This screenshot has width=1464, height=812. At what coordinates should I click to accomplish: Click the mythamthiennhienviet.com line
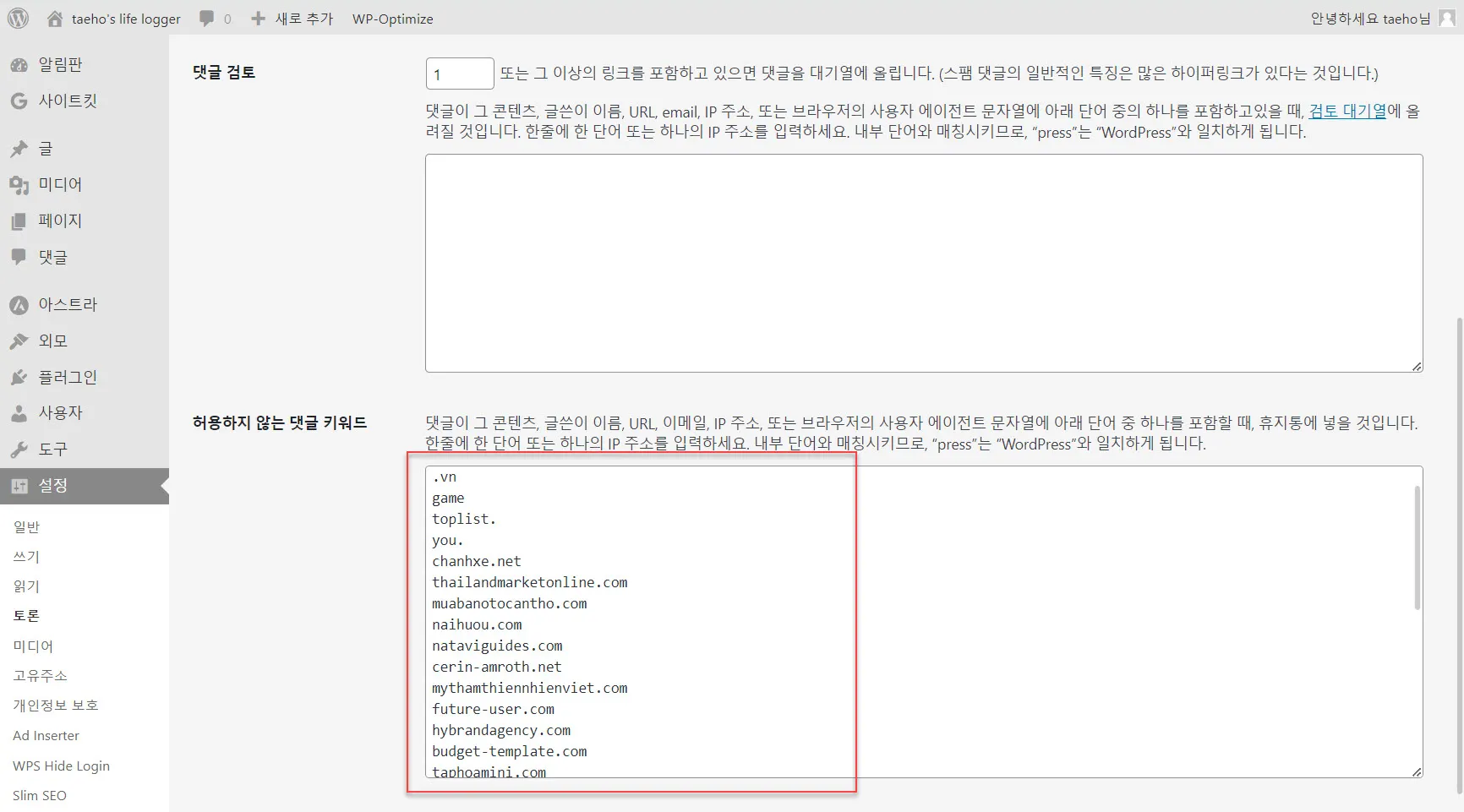pyautogui.click(x=530, y=689)
